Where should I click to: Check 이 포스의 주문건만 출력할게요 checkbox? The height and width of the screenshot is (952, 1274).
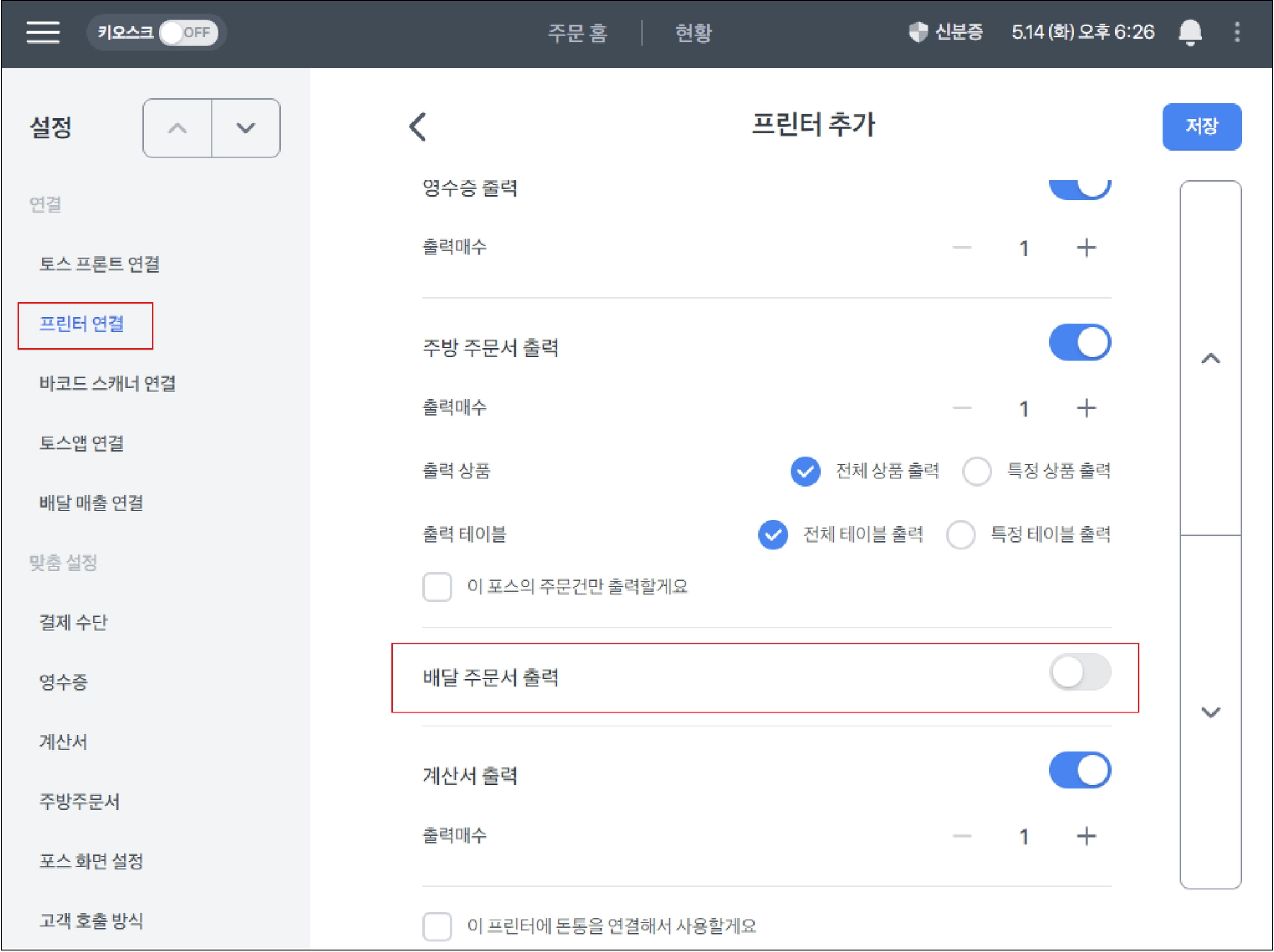pos(437,587)
